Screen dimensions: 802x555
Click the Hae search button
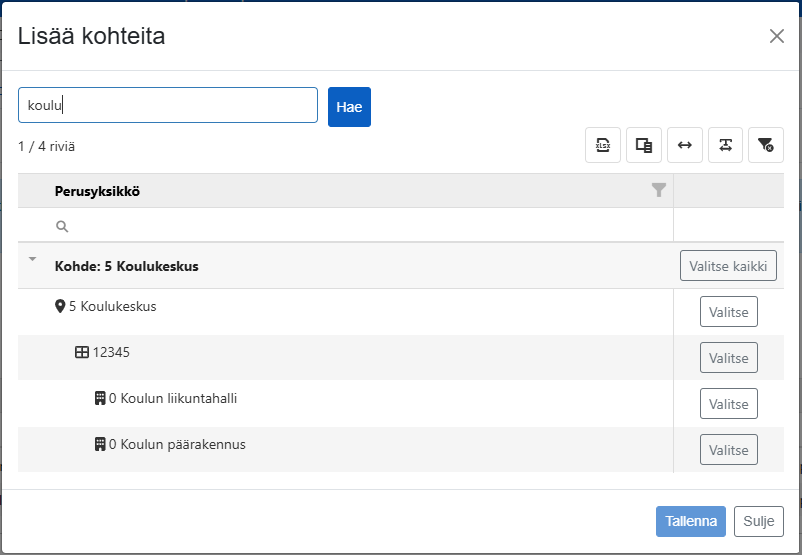pyautogui.click(x=349, y=107)
